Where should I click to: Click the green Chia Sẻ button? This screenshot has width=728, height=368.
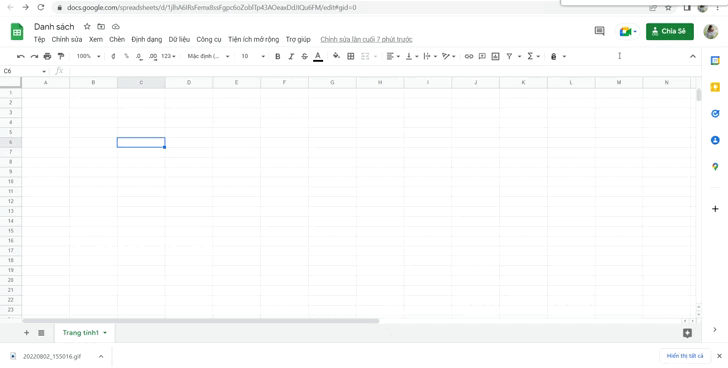670,31
